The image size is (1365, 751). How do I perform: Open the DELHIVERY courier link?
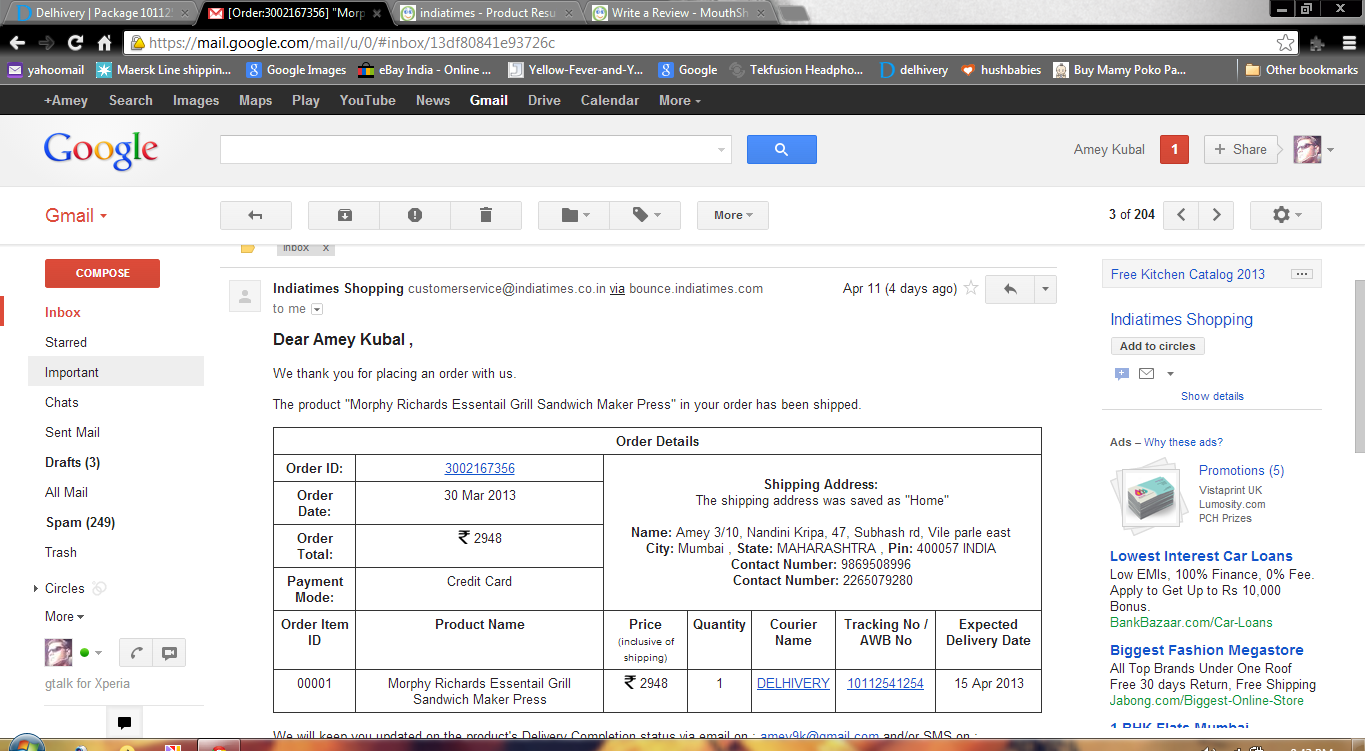793,683
